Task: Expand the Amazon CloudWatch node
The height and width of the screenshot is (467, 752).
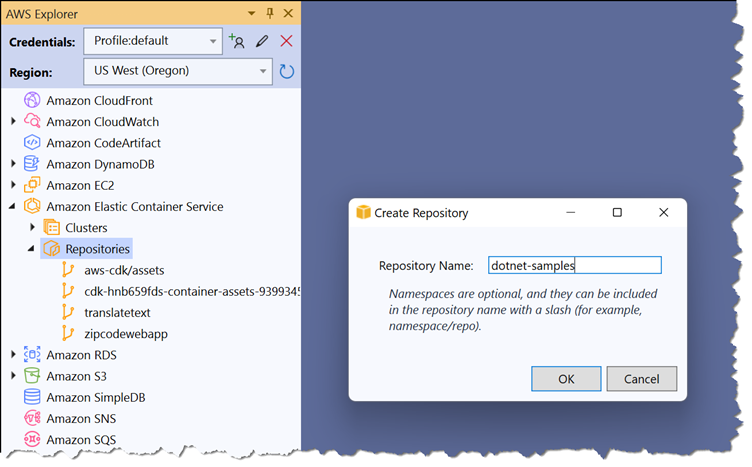Action: click(13, 121)
